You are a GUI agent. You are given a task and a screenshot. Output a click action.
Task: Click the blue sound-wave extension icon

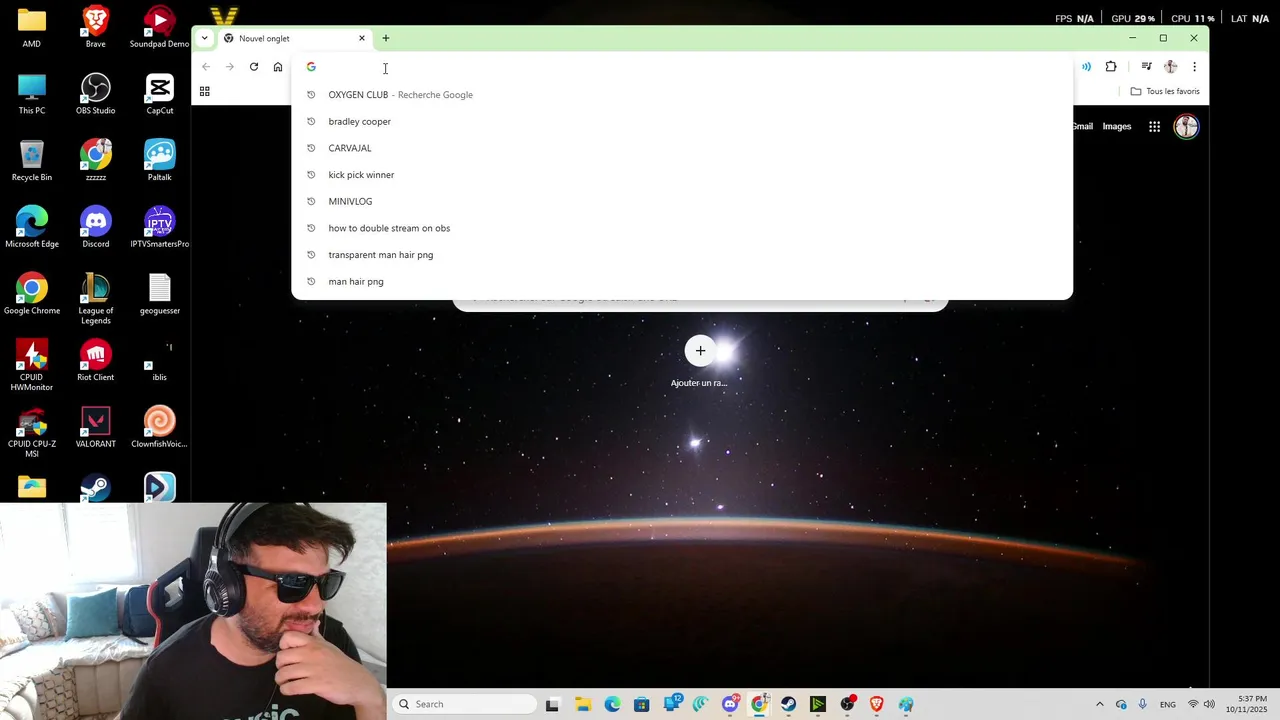click(1086, 67)
